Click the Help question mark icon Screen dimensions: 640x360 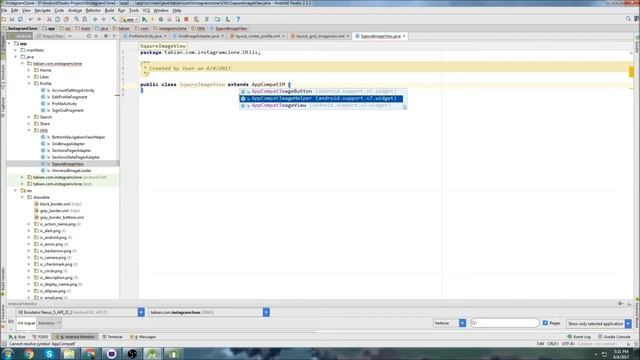238,19
